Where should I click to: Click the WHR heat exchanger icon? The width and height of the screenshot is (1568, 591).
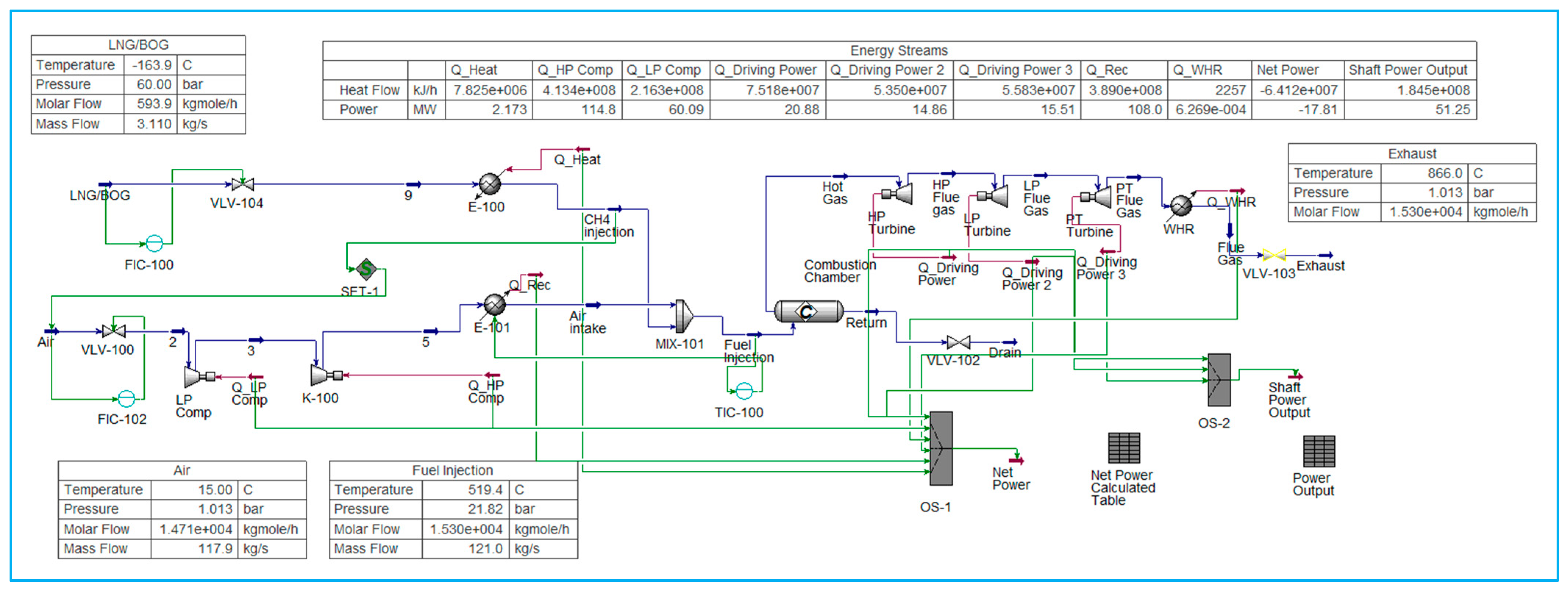(x=1181, y=205)
